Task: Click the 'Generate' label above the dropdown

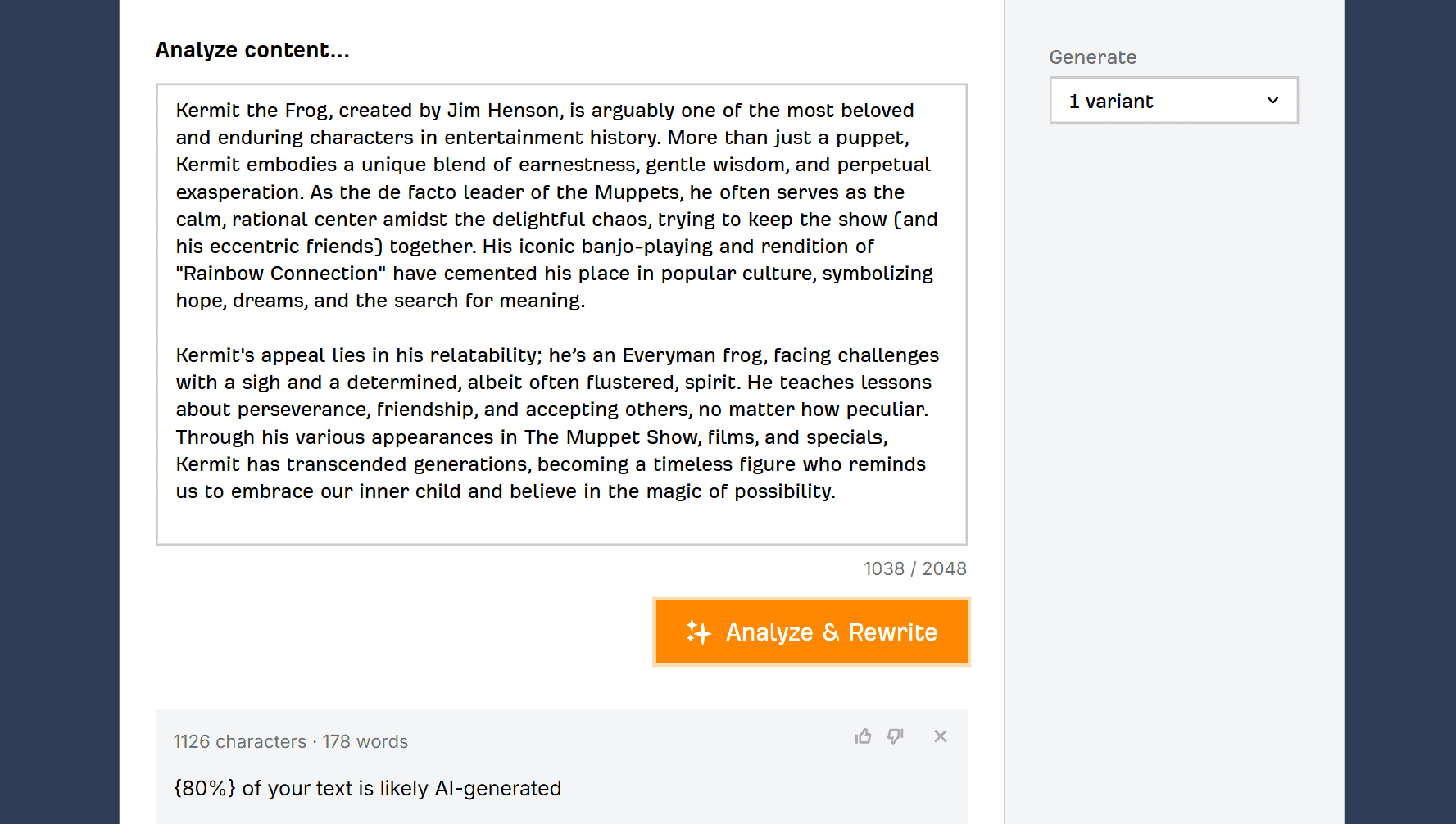Action: 1092,57
